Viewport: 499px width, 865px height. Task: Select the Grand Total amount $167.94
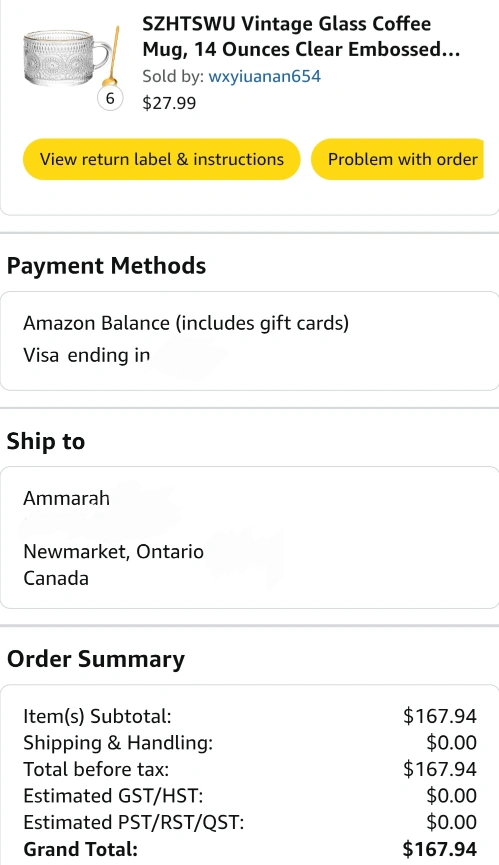439,849
